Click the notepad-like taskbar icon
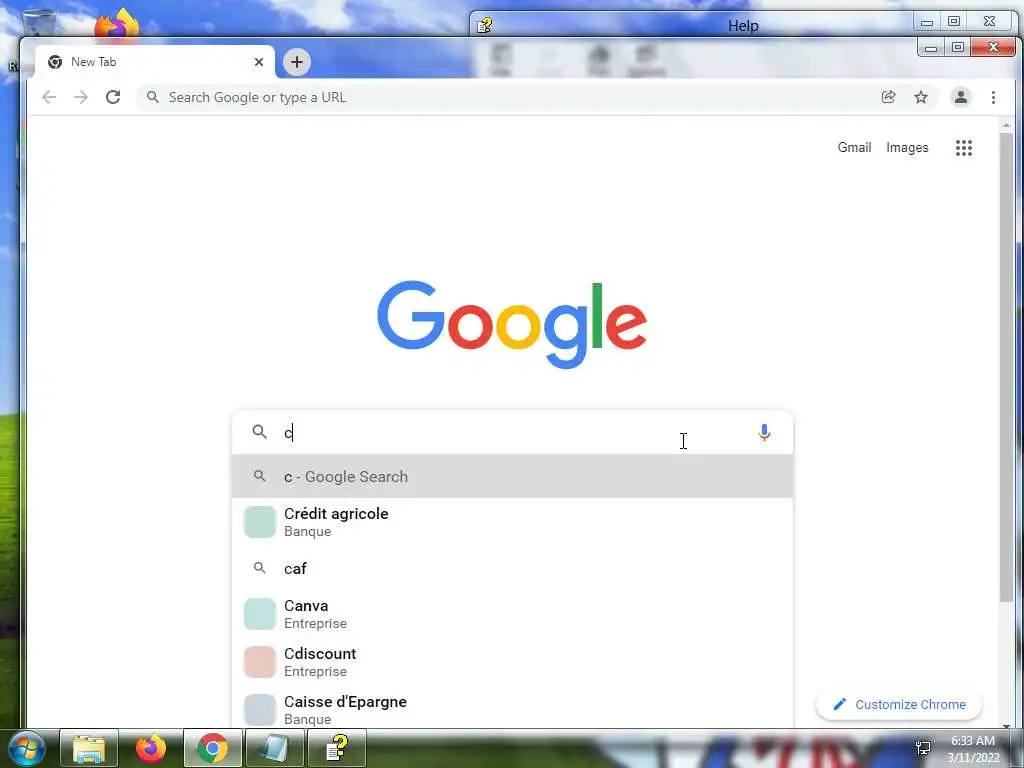Viewport: 1024px width, 768px height. tap(275, 748)
